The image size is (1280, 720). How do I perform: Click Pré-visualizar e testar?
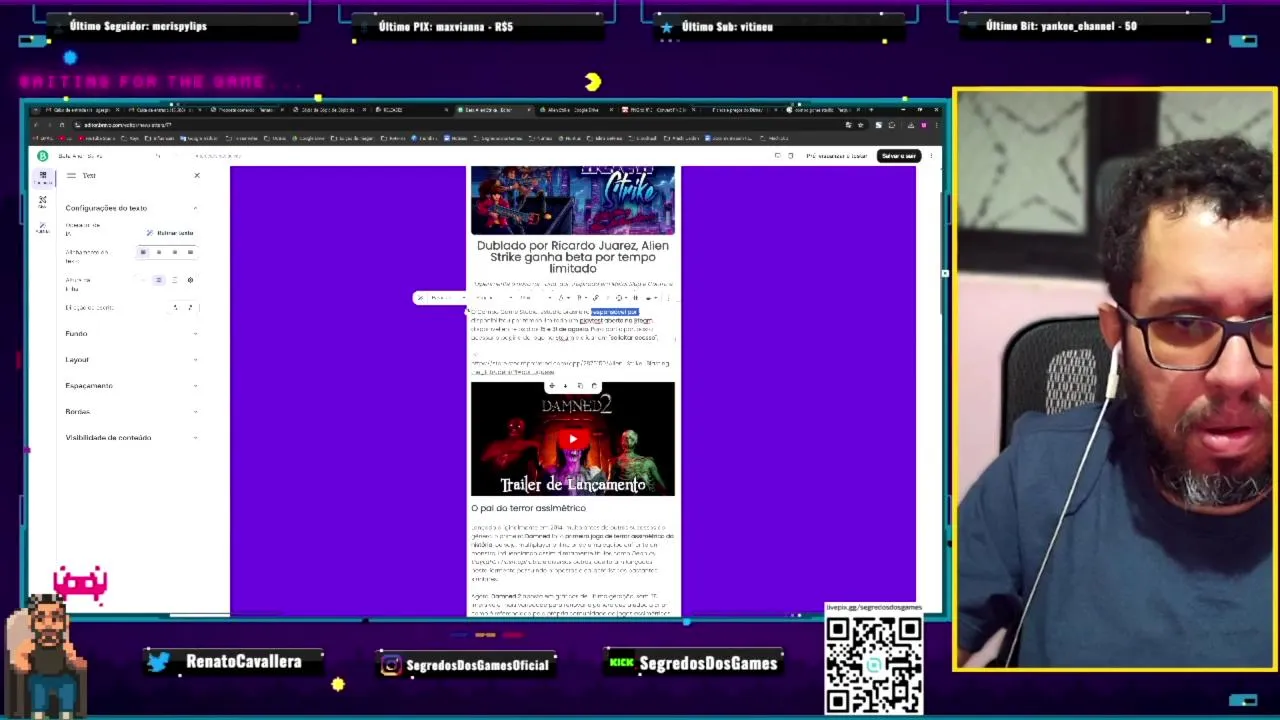tap(836, 156)
